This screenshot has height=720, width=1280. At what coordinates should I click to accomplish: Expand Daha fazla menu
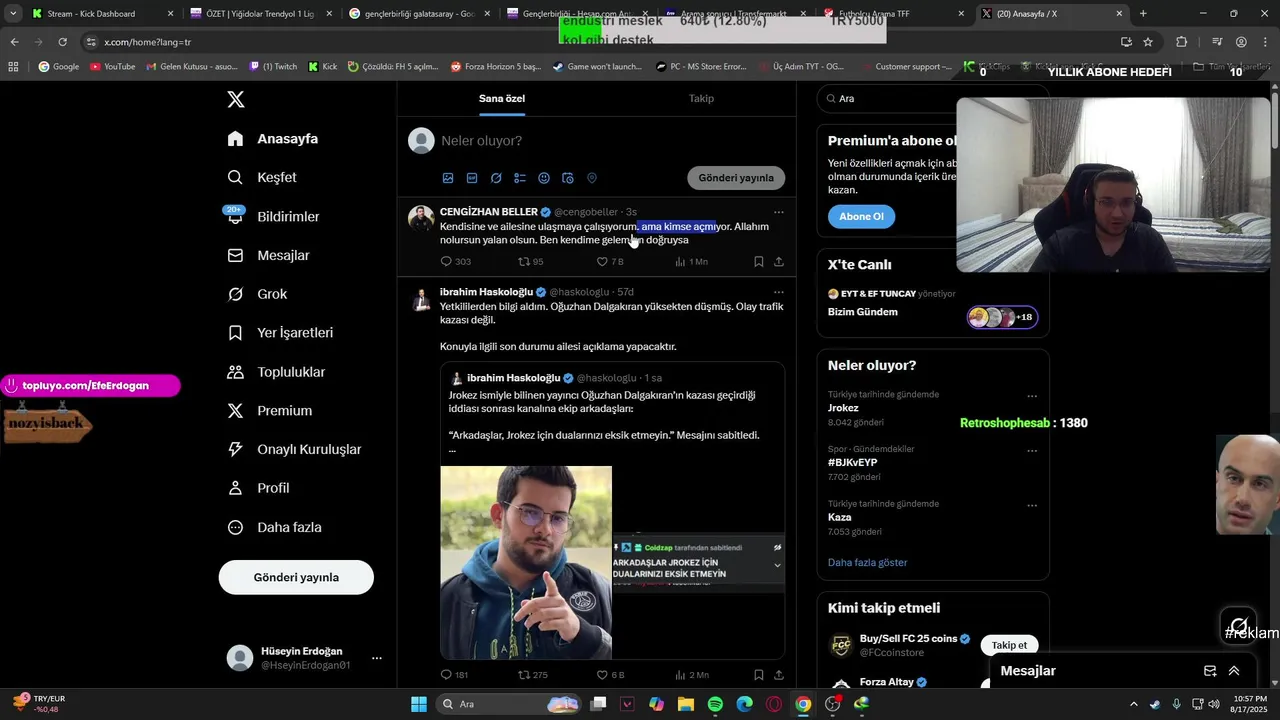(274, 527)
